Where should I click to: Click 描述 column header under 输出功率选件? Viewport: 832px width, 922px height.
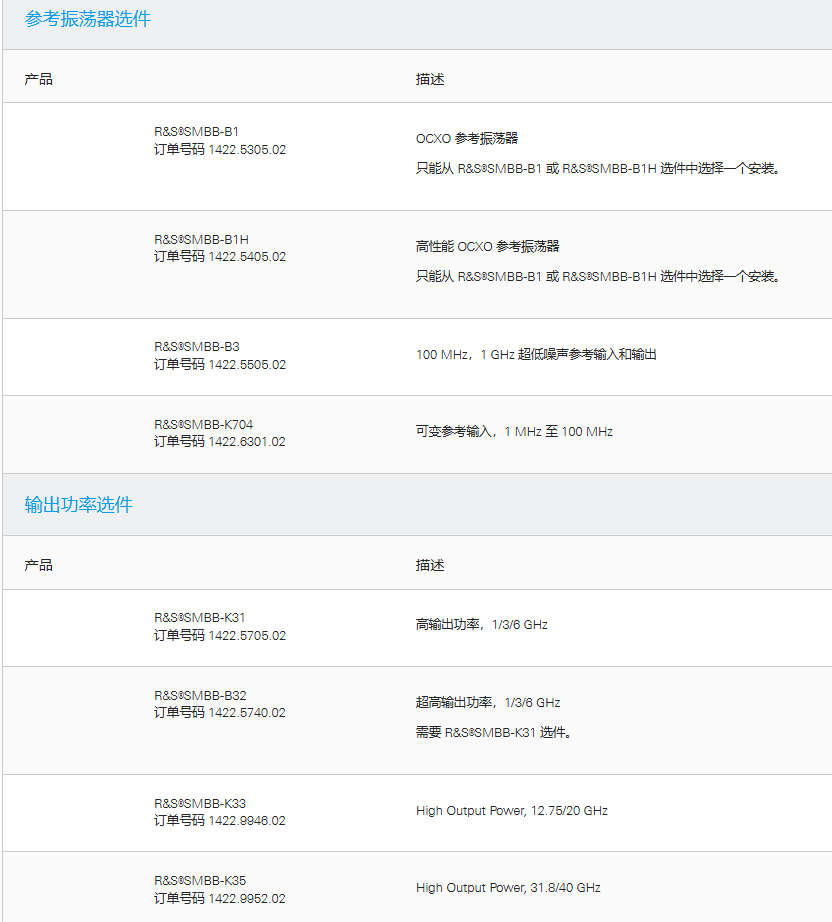coord(430,565)
